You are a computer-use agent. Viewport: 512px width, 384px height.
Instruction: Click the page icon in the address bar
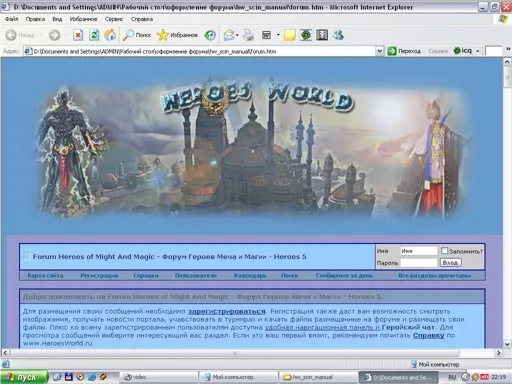click(29, 51)
